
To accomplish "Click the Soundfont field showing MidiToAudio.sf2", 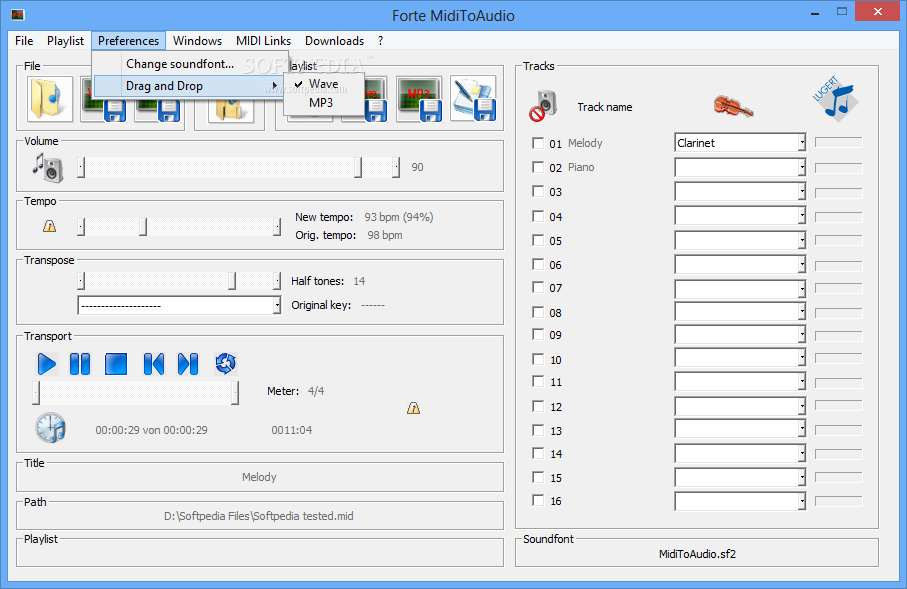I will (x=697, y=554).
